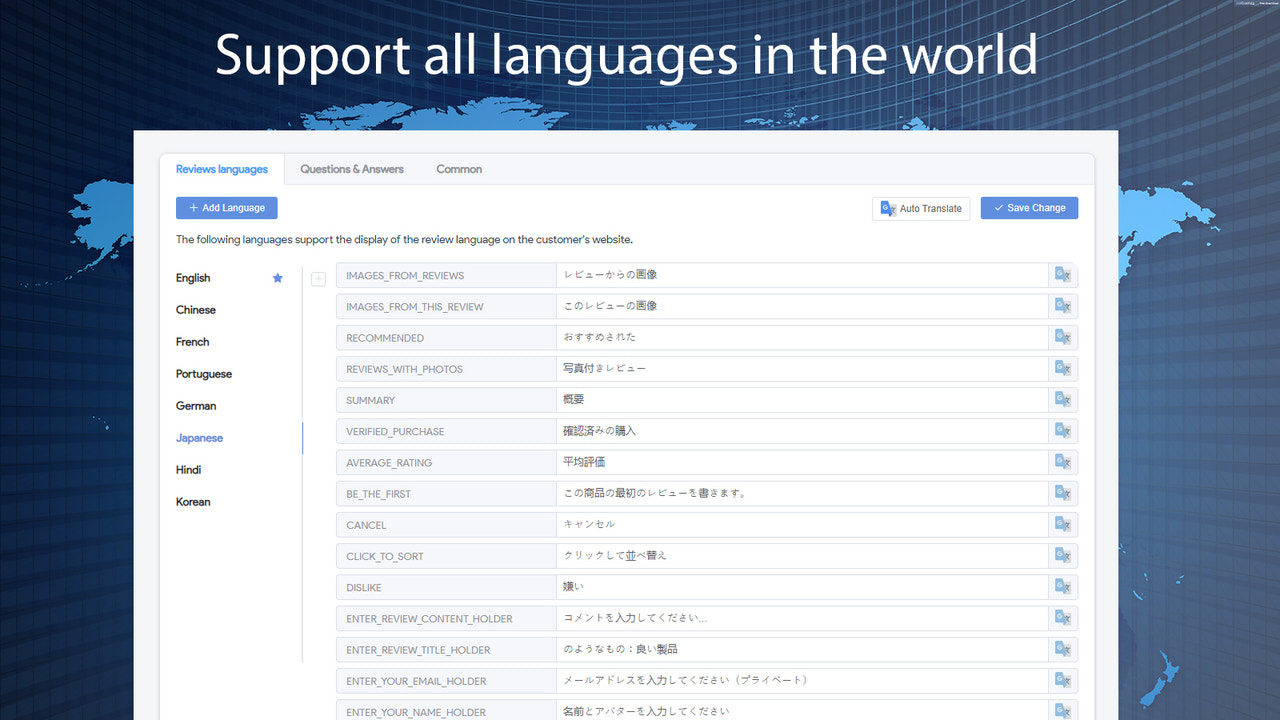The image size is (1280, 720).
Task: Click the Google Translate icon in Auto Translate button
Action: click(x=887, y=208)
